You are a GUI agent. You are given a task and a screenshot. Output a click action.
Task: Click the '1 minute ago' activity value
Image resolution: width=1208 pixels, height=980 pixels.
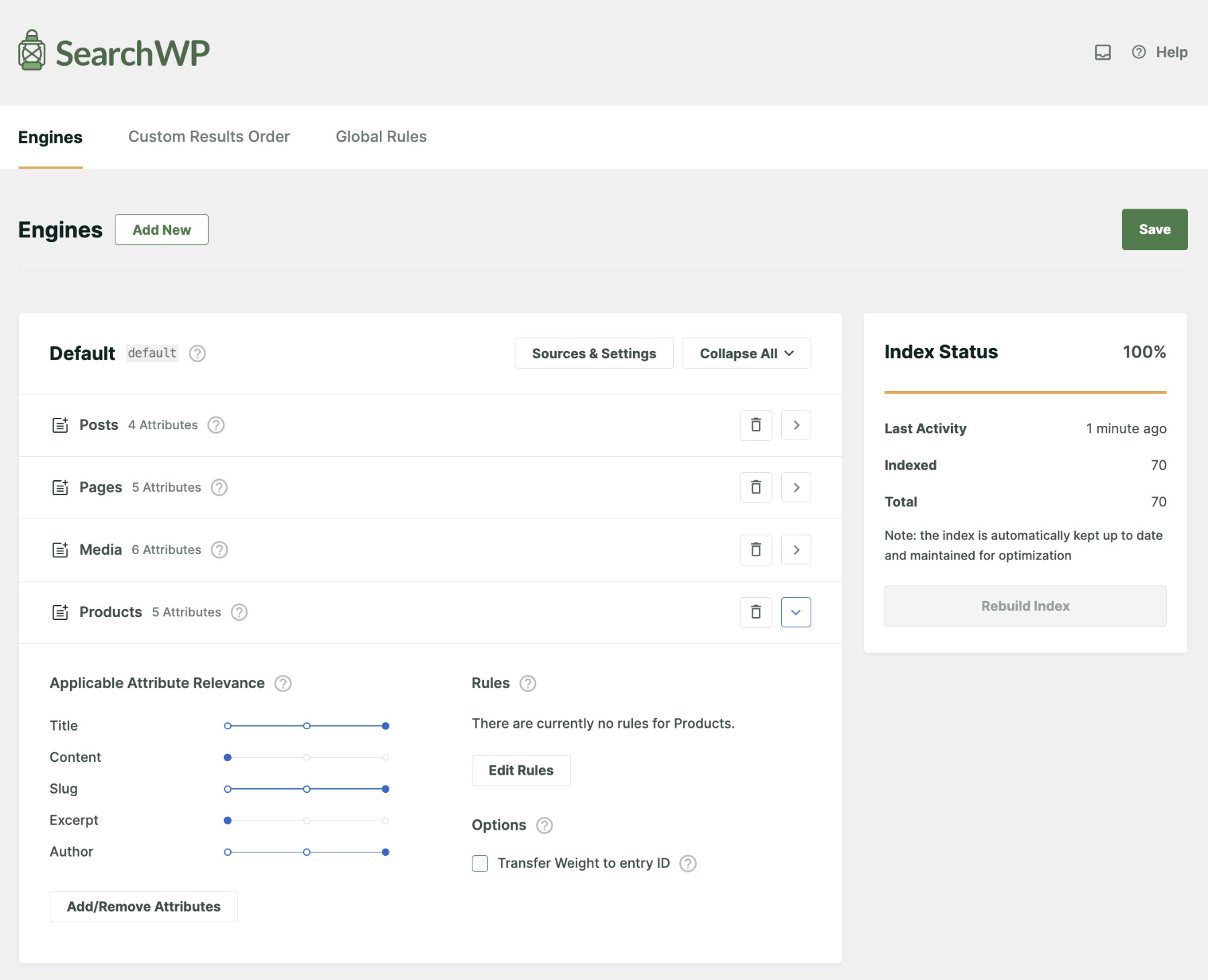(x=1126, y=429)
